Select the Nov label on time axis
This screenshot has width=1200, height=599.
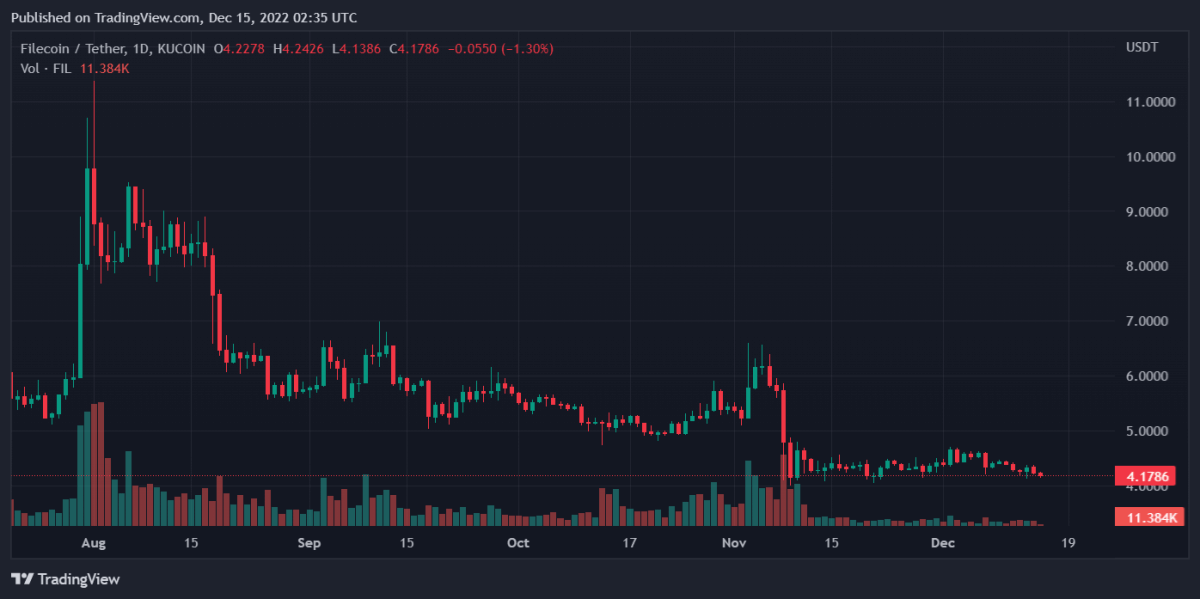(x=734, y=543)
